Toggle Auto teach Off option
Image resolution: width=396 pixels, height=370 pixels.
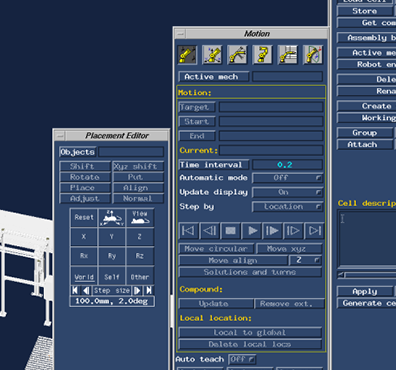(x=242, y=359)
